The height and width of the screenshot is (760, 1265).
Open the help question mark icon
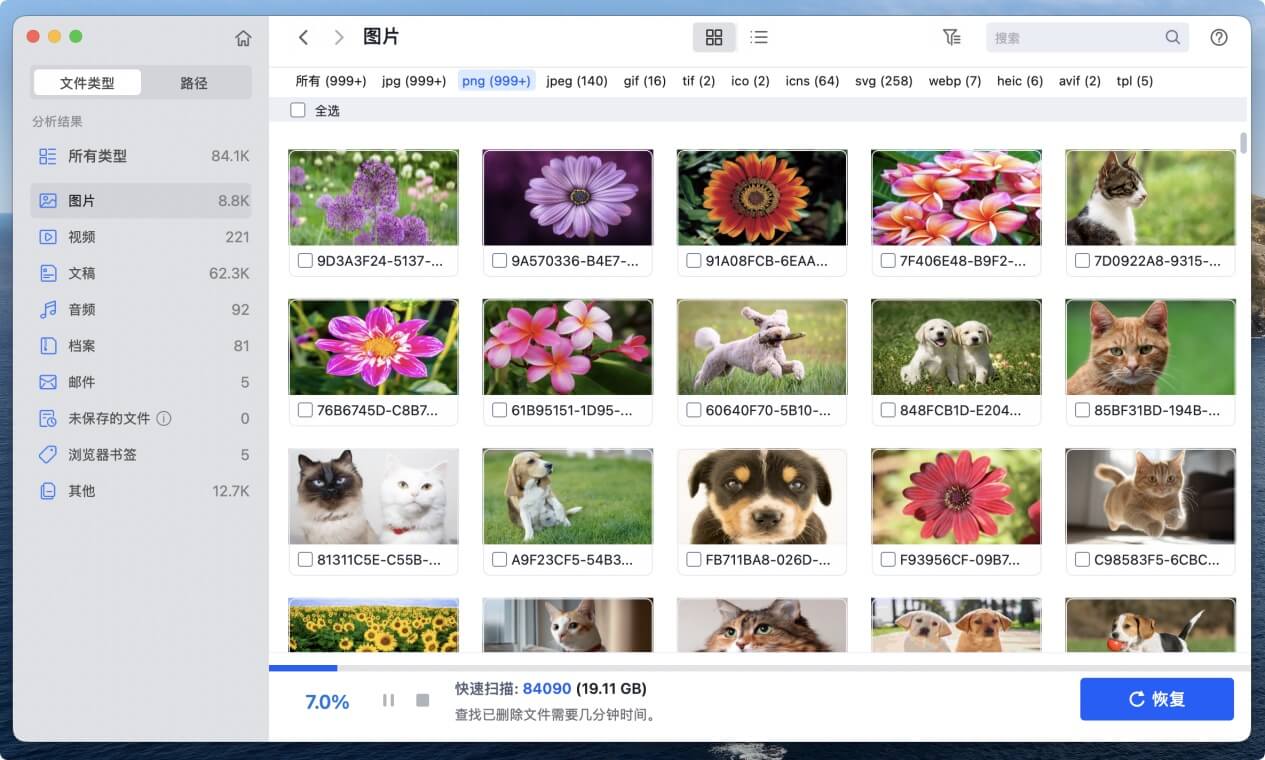pos(1218,37)
